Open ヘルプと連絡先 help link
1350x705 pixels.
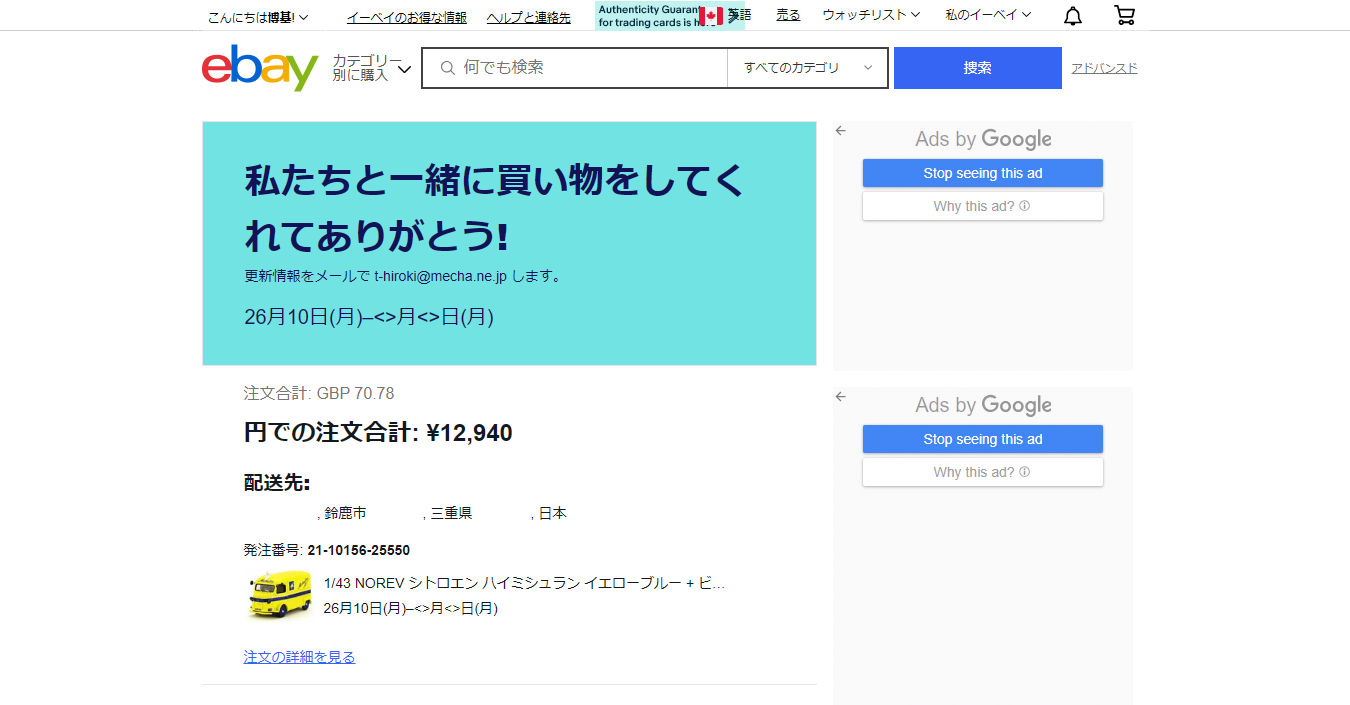[x=528, y=17]
